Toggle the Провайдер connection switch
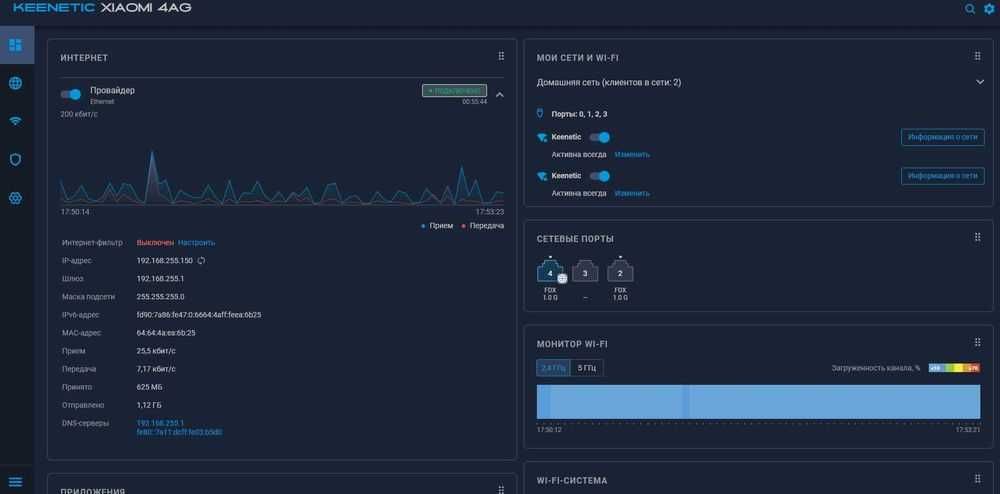Image resolution: width=1000 pixels, height=494 pixels. click(71, 94)
